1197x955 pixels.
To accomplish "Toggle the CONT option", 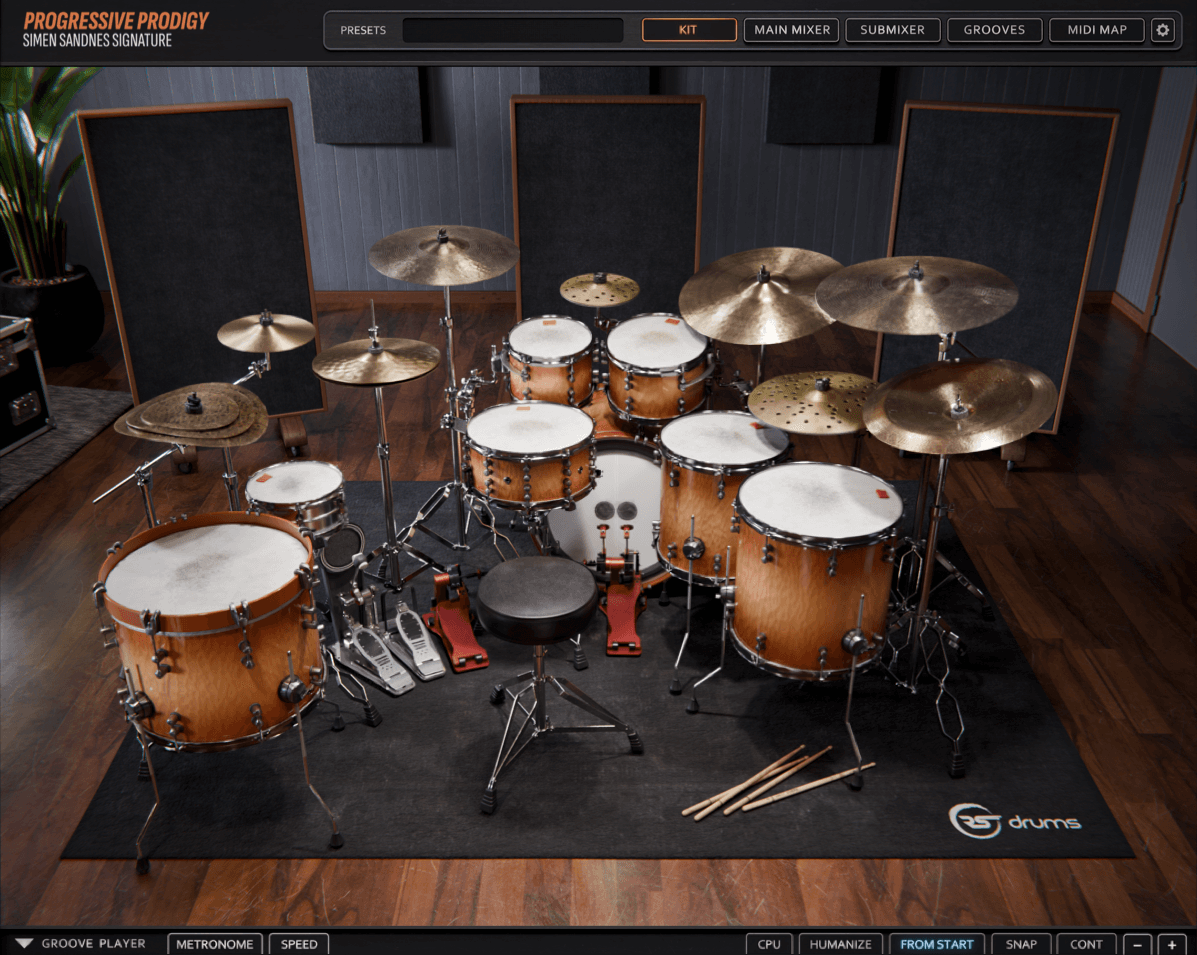I will [x=1086, y=944].
